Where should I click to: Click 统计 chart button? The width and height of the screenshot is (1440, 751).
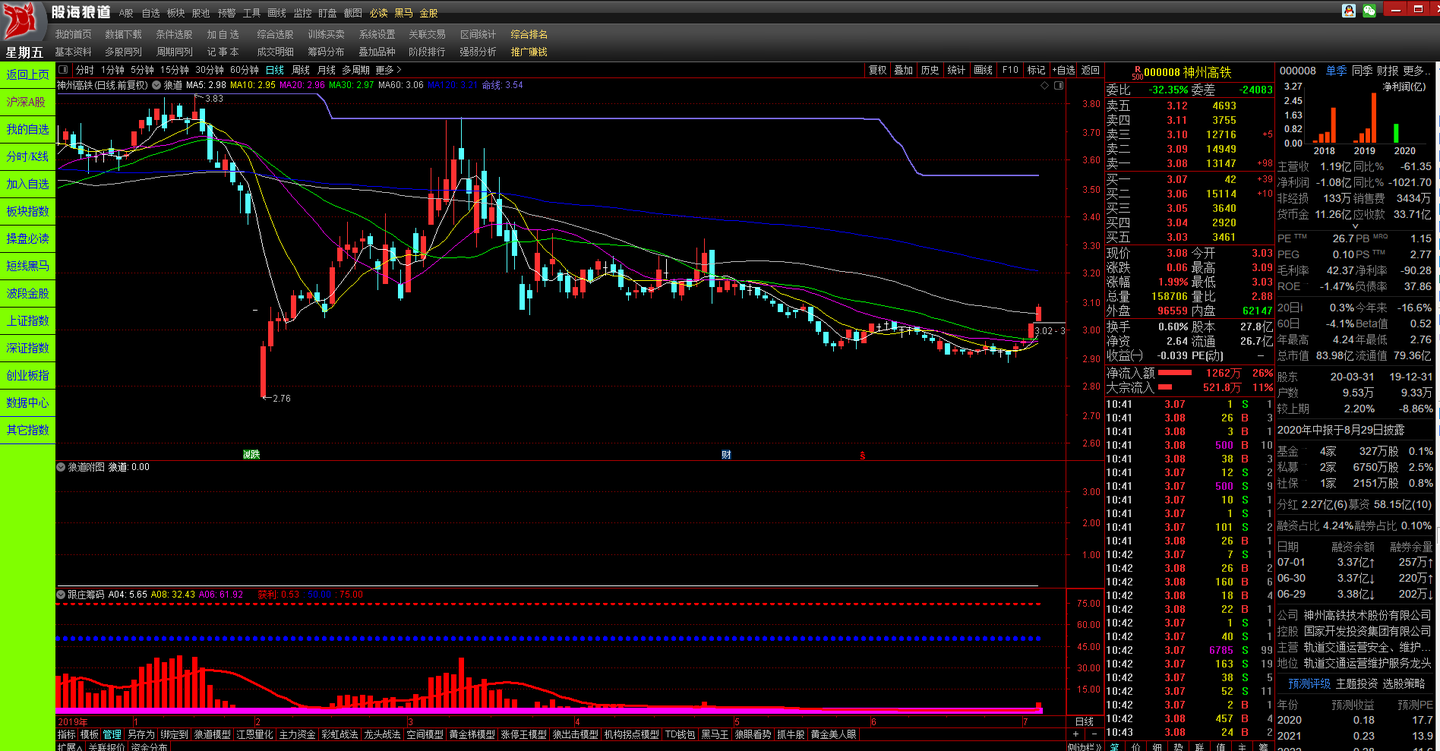coord(956,70)
